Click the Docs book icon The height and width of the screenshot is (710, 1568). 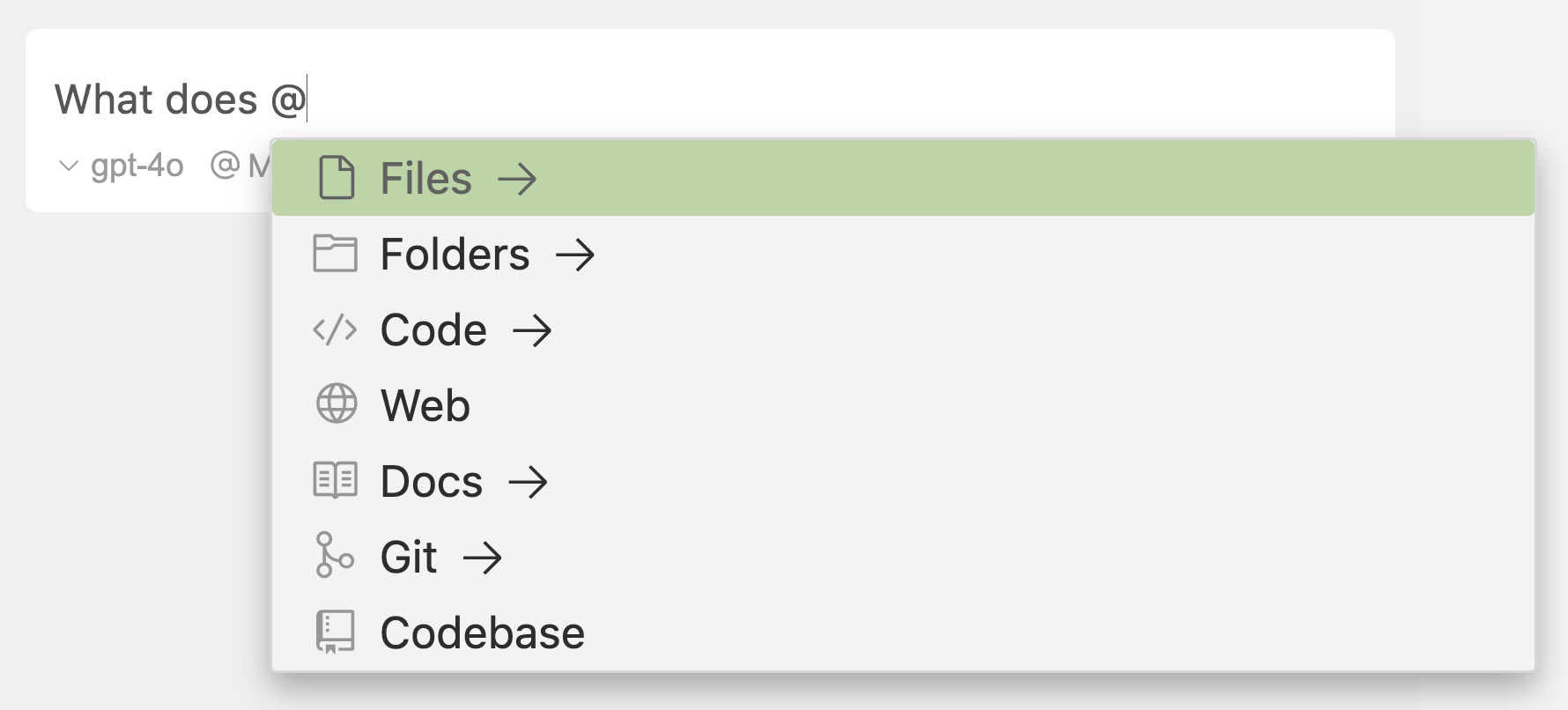336,481
